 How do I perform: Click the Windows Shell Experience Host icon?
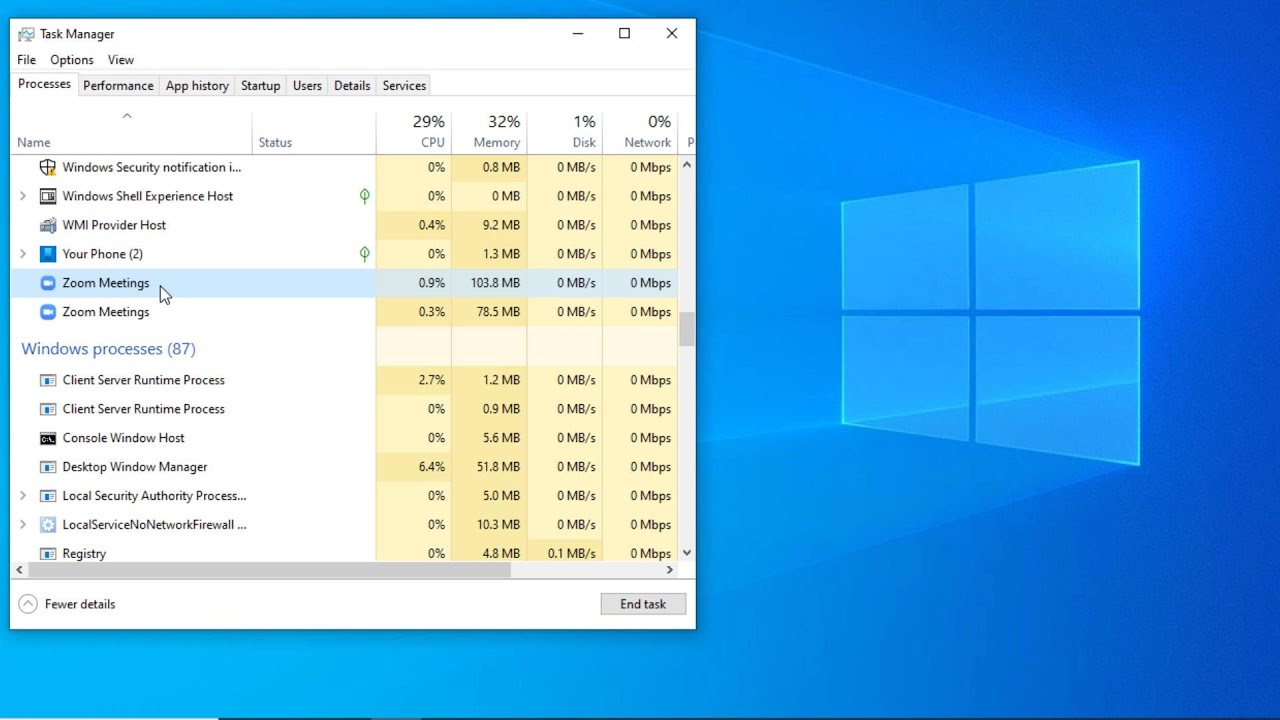pyautogui.click(x=47, y=196)
